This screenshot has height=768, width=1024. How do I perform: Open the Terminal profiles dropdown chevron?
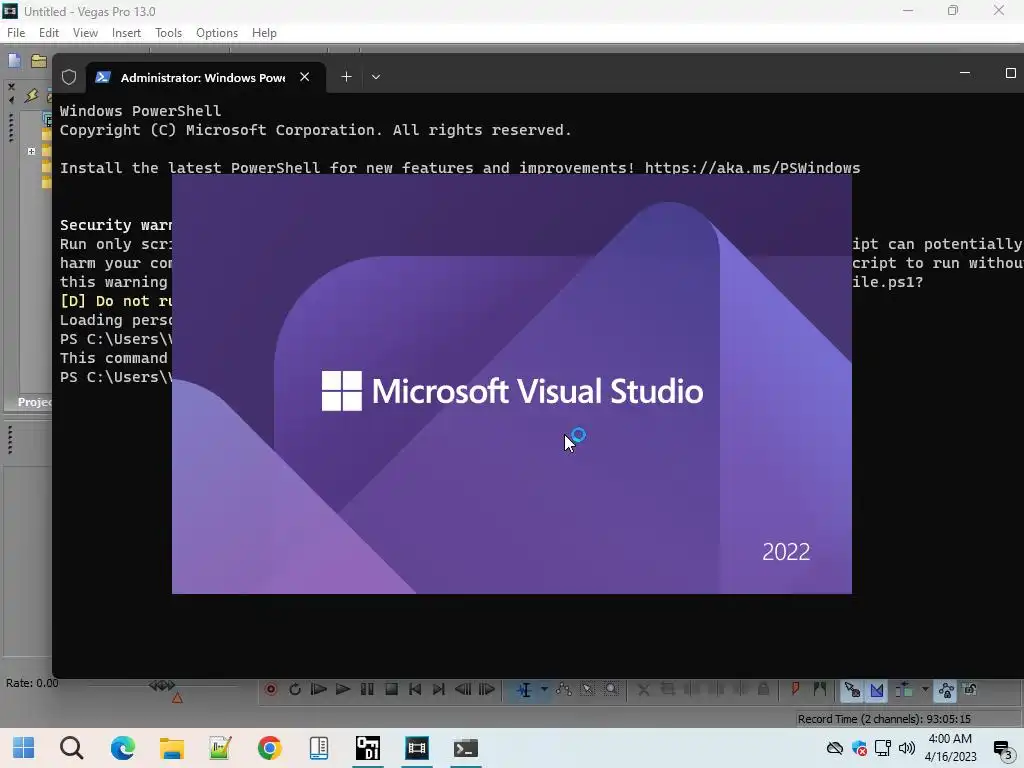coord(376,77)
